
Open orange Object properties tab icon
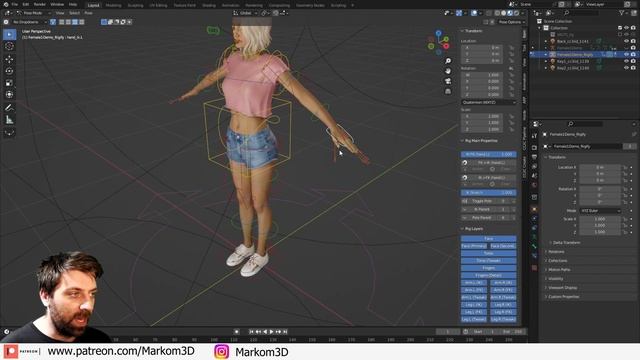[534, 209]
